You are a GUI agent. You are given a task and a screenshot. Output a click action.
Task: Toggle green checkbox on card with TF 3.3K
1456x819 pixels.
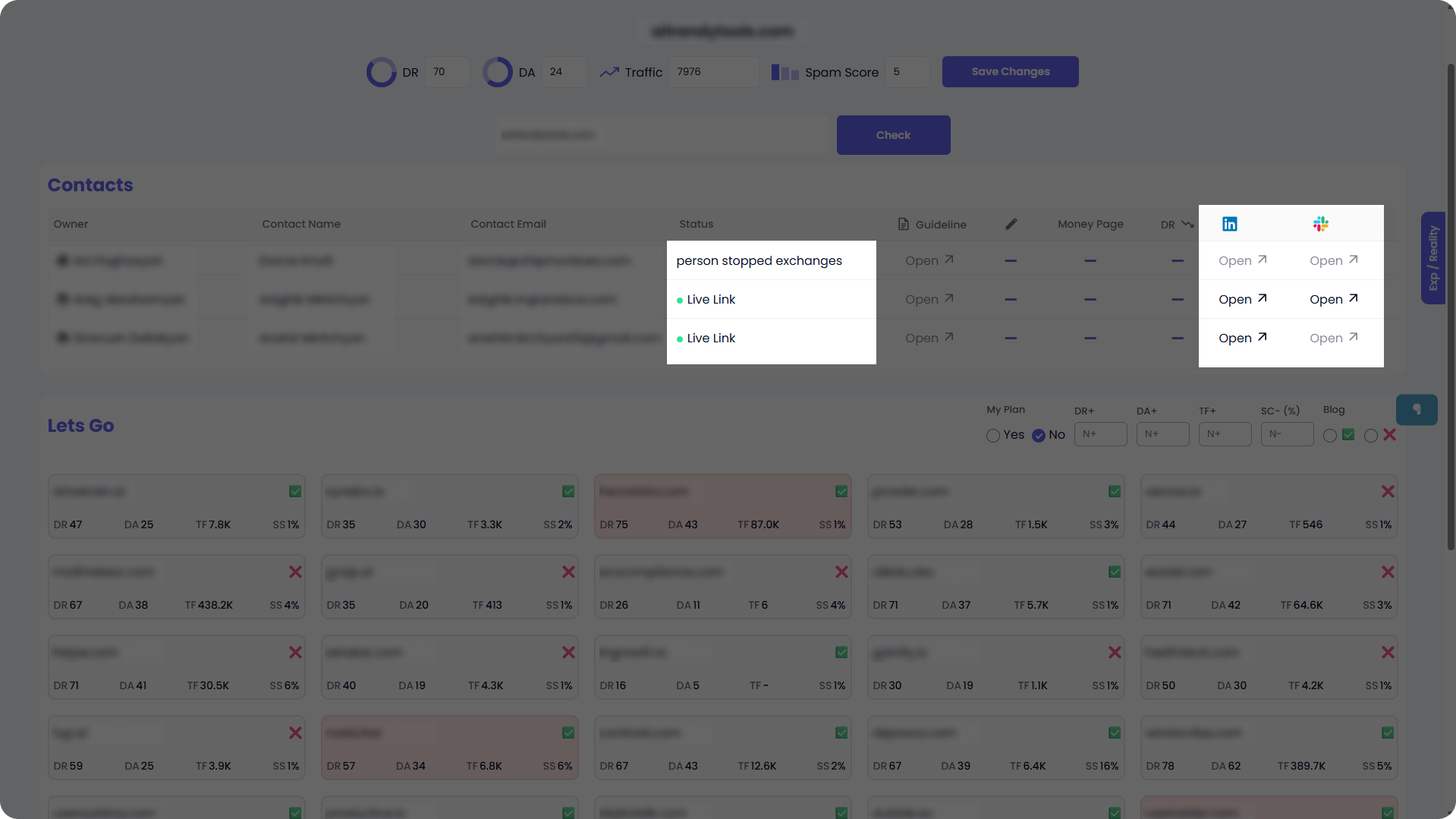pos(568,492)
